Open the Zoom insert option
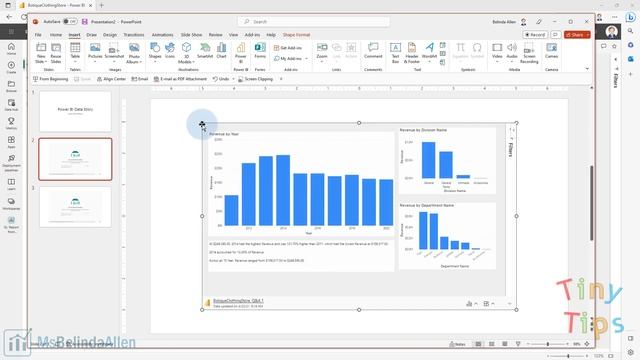 [x=322, y=52]
